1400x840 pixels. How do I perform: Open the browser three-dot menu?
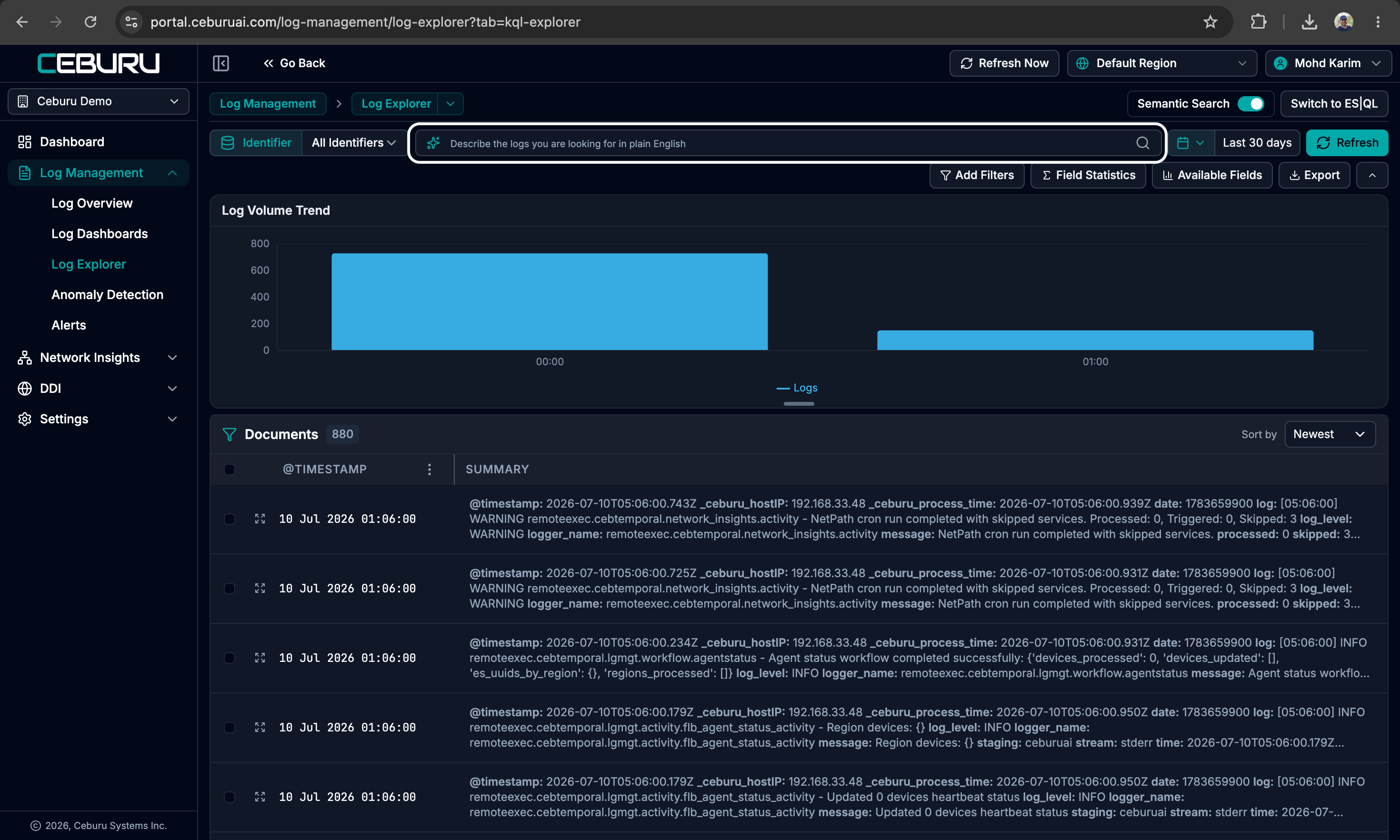tap(1378, 21)
